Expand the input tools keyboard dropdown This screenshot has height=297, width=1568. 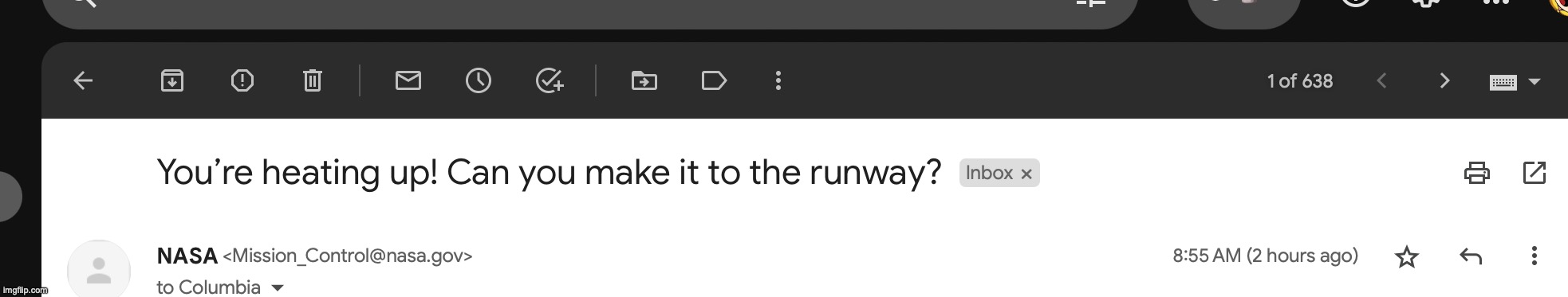[x=1535, y=81]
